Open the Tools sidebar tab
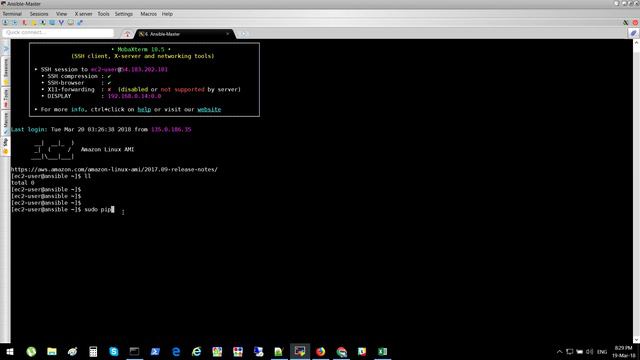This screenshot has height=360, width=640. pyautogui.click(x=6, y=98)
